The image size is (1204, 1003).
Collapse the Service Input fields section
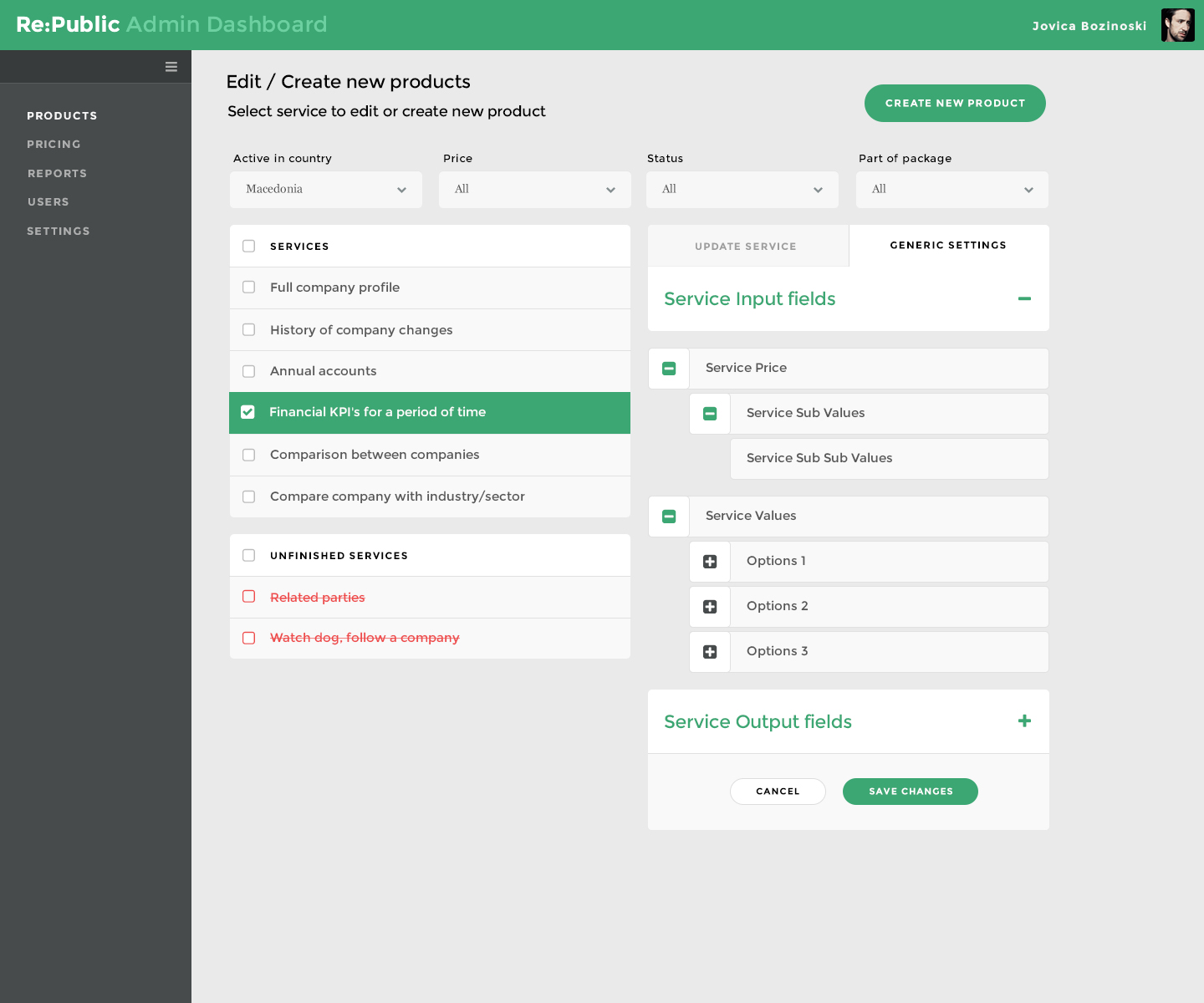coord(1024,298)
